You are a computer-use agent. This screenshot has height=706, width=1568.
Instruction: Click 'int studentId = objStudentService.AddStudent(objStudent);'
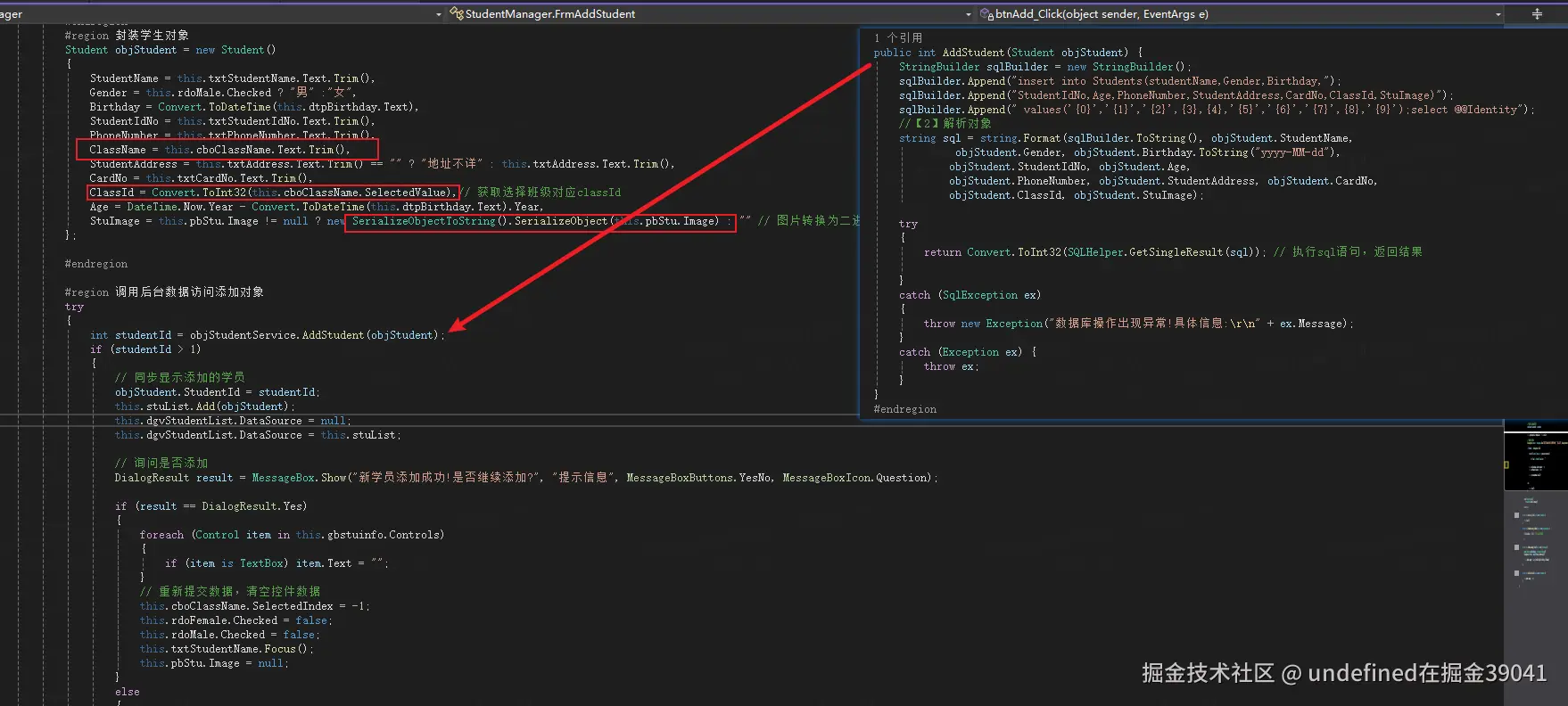point(267,335)
